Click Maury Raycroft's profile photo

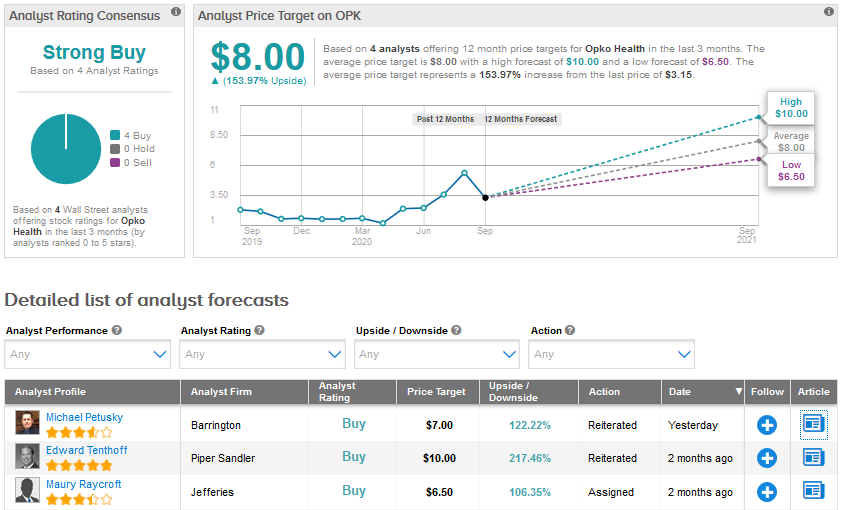[x=27, y=490]
